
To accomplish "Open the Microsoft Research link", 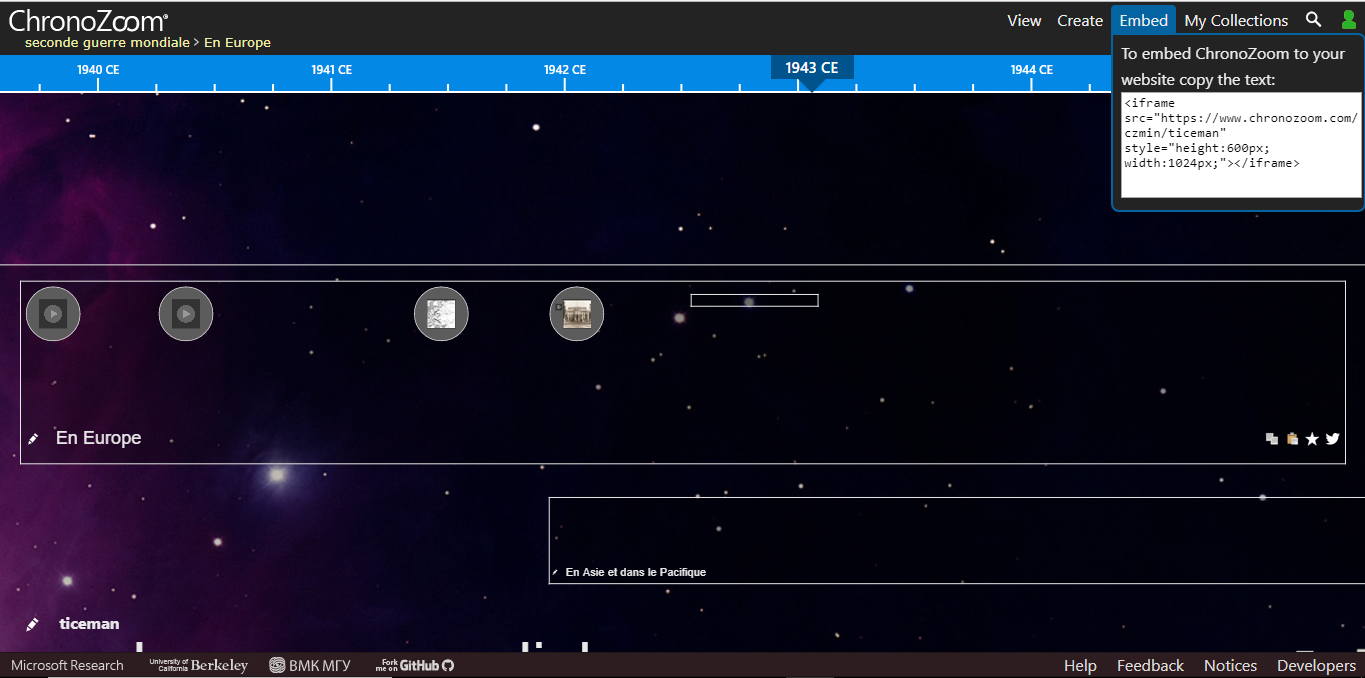I will [x=67, y=665].
